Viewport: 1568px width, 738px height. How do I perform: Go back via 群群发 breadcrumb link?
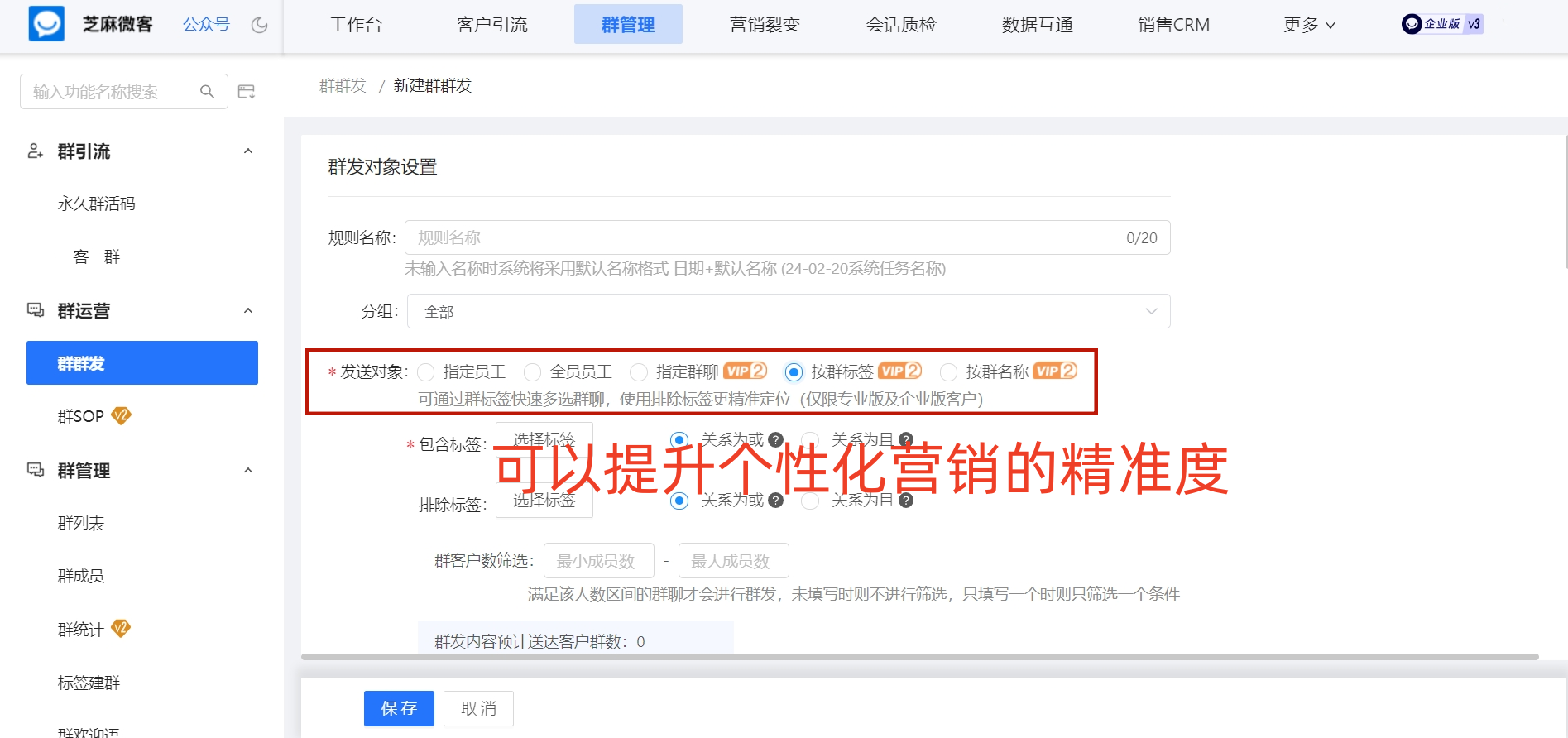[343, 85]
